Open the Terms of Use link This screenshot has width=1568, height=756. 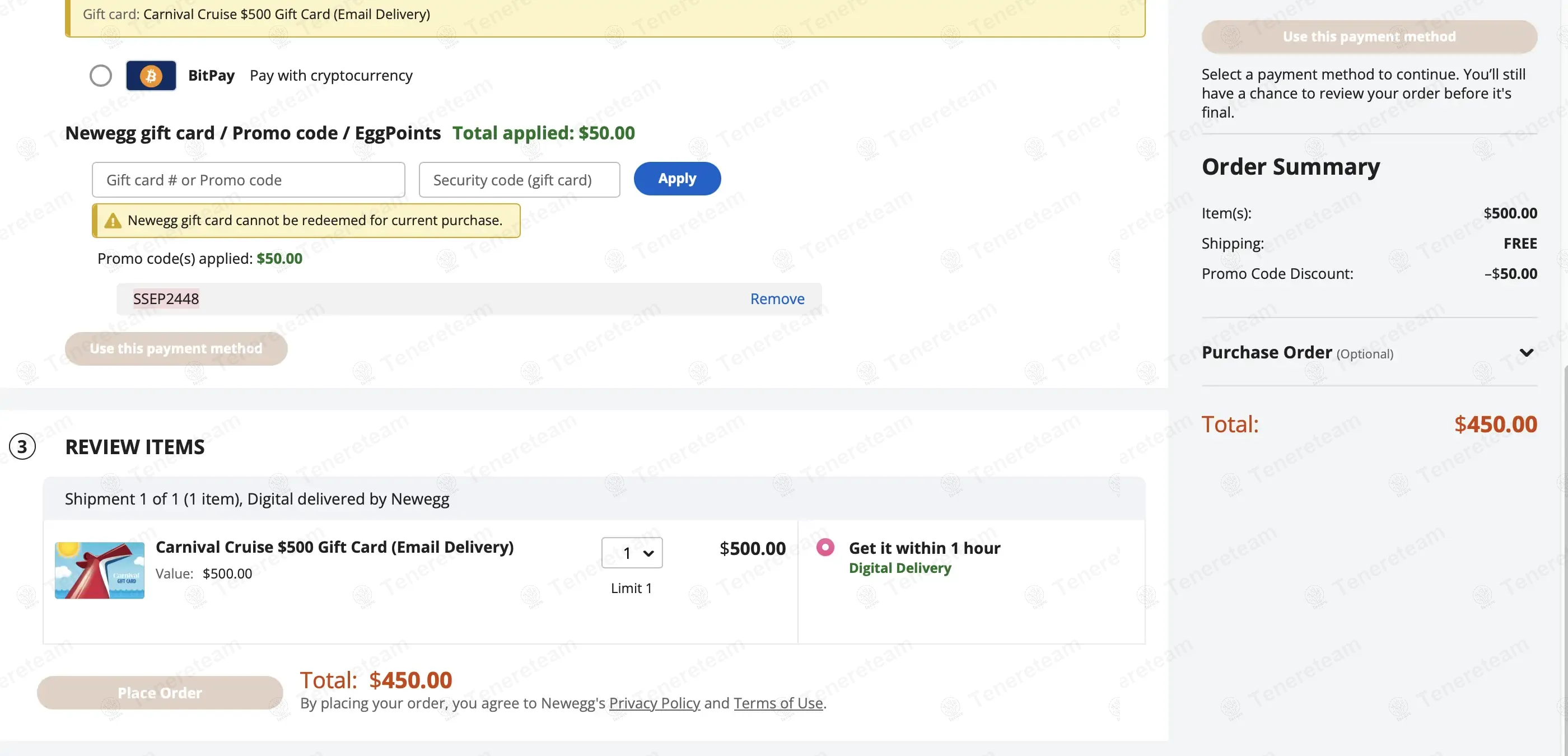(x=778, y=703)
